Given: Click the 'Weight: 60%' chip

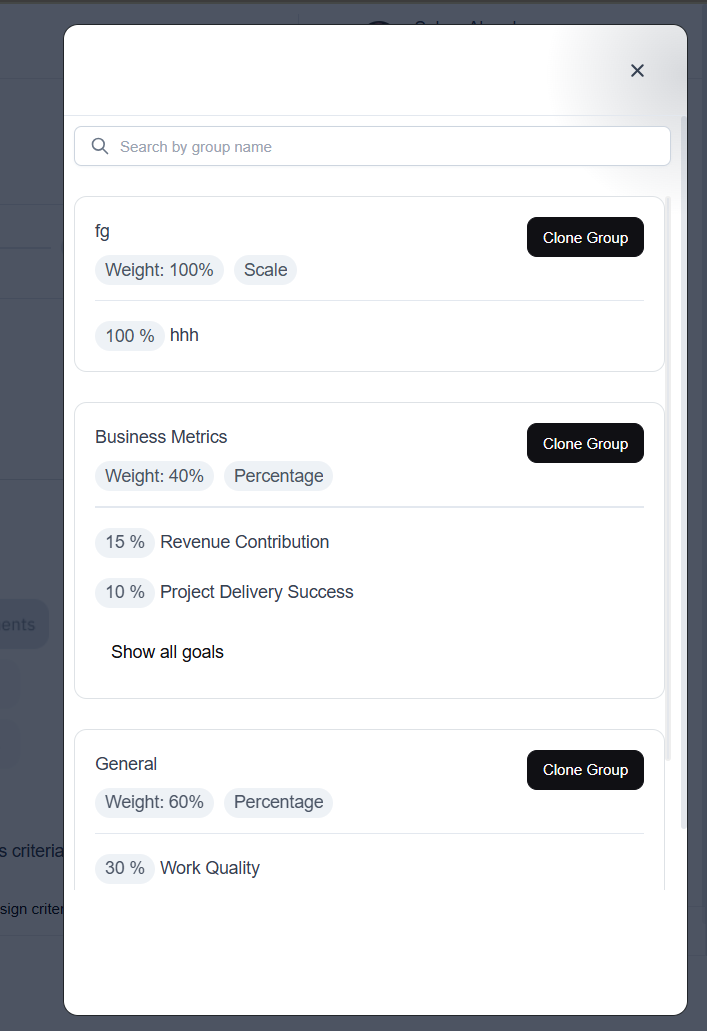Looking at the screenshot, I should tap(154, 802).
